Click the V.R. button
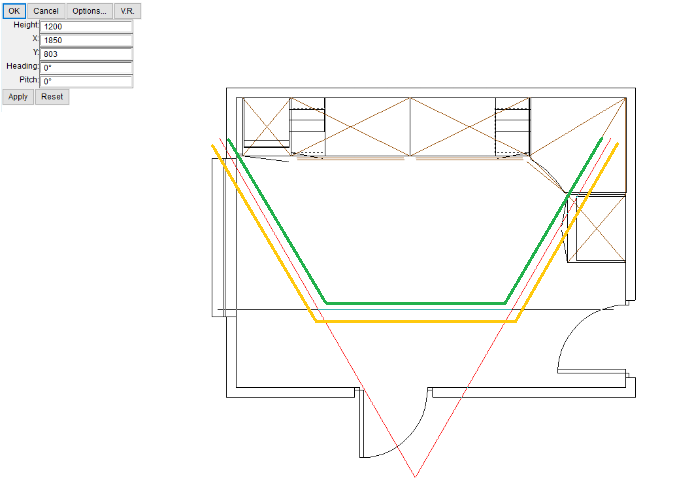Viewport: 679px width, 483px height. coord(127,11)
